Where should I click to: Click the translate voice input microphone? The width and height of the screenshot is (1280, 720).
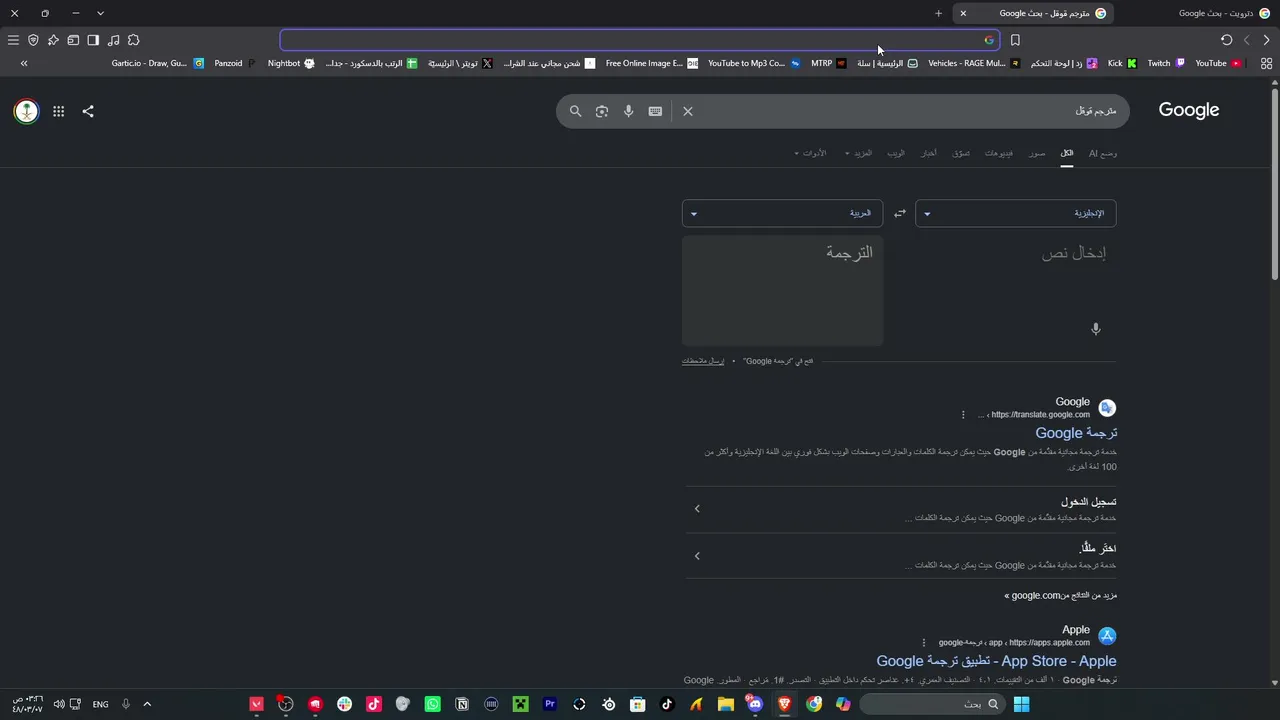tap(1096, 329)
